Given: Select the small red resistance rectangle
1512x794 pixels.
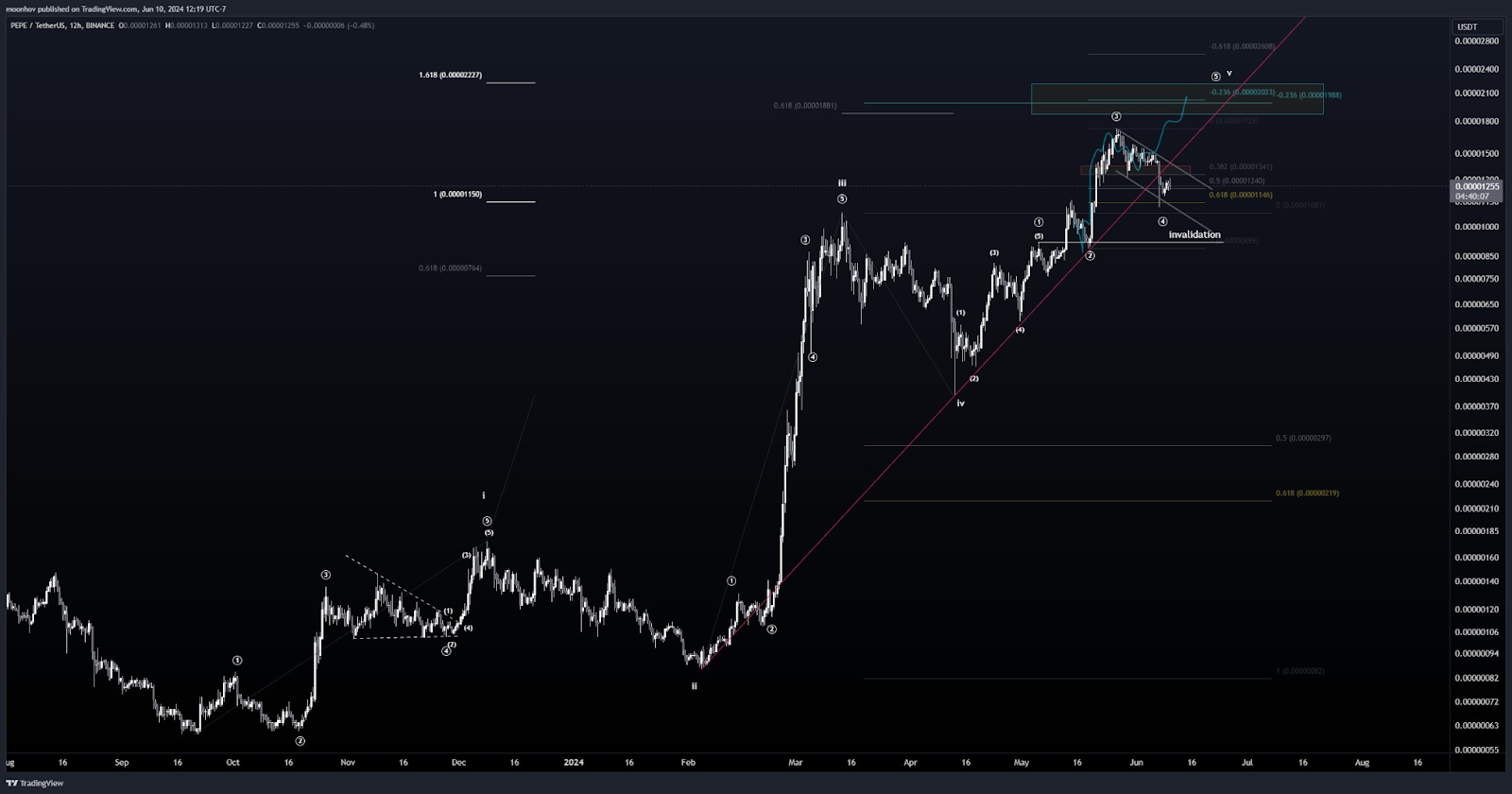Looking at the screenshot, I should pos(1135,170).
